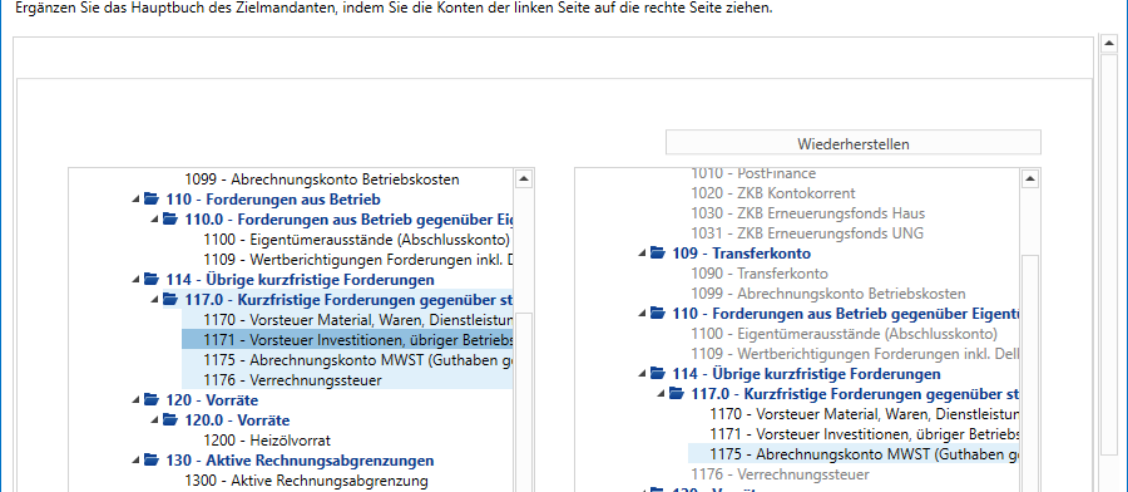Click the outer page scrollbar thumb

[1109, 255]
